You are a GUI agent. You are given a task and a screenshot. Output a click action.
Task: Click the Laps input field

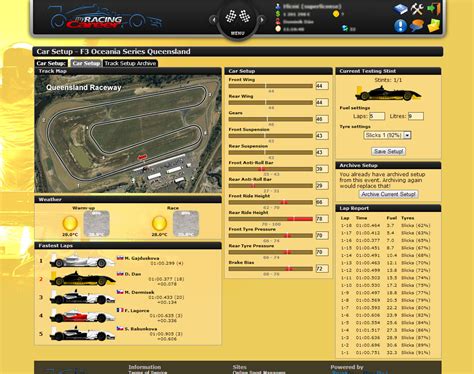pyautogui.click(x=377, y=116)
